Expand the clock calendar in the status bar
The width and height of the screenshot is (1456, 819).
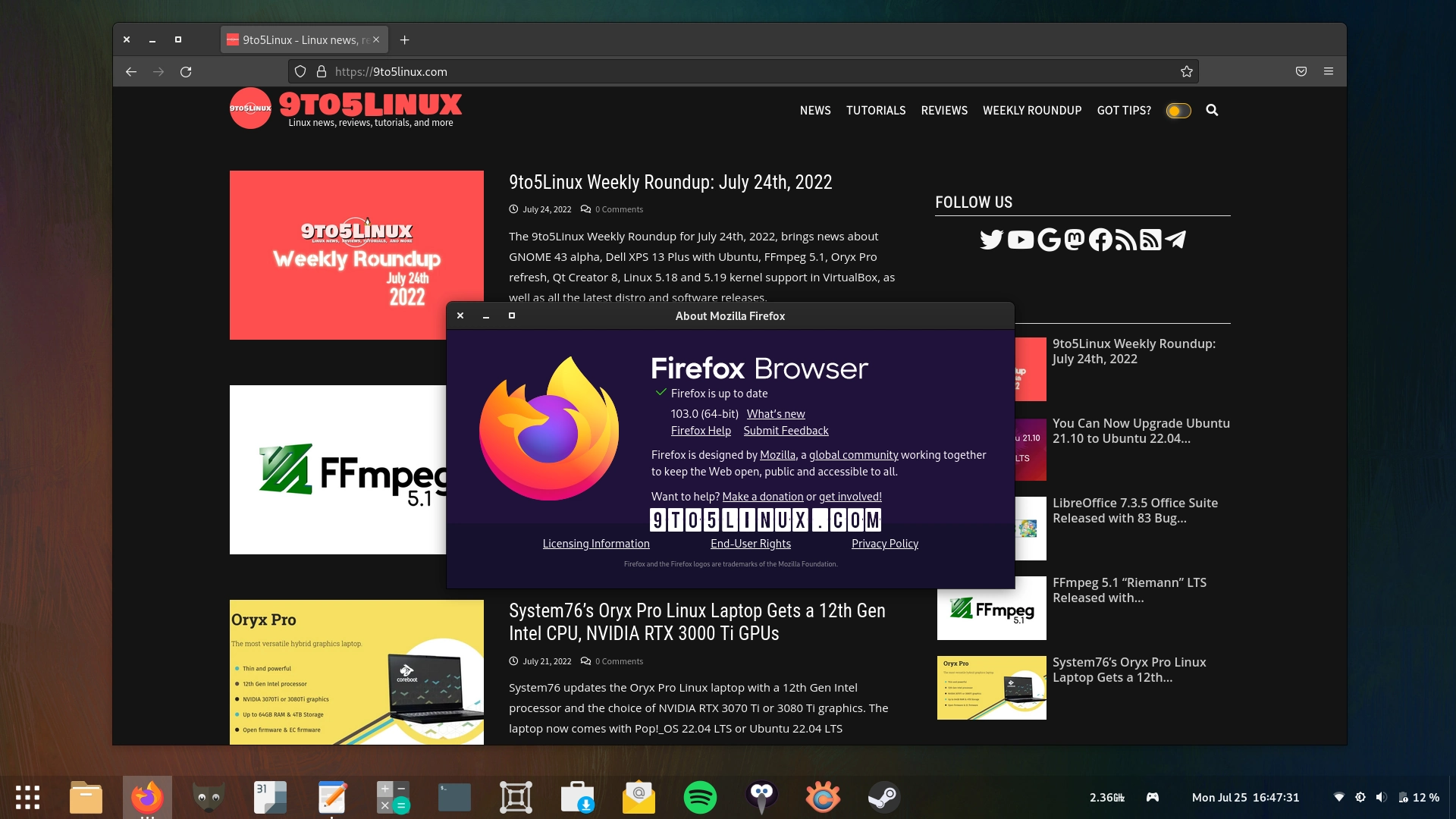coord(1244,797)
